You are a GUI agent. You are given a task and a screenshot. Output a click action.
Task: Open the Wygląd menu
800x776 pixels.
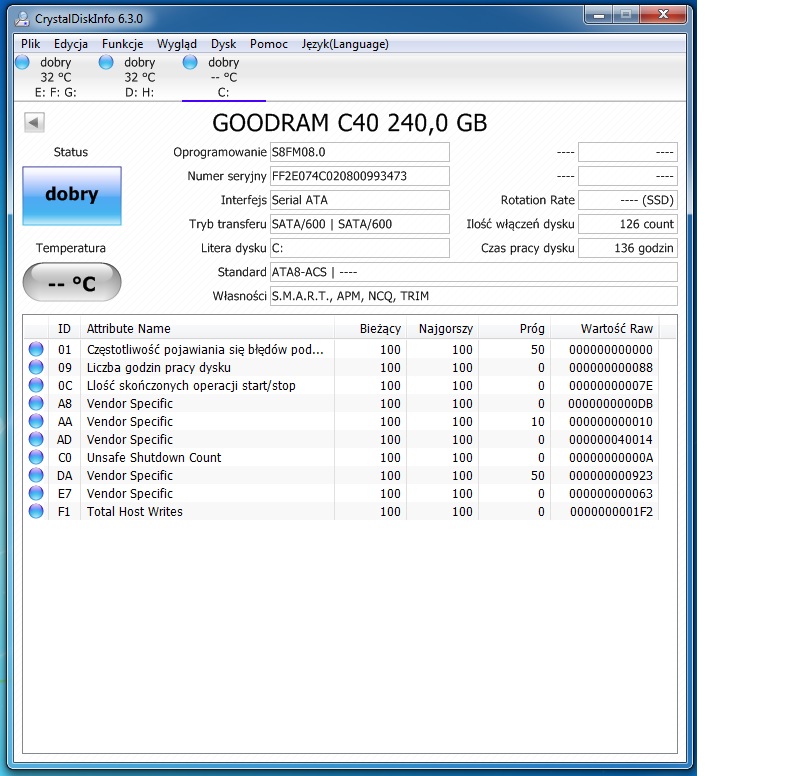pyautogui.click(x=177, y=44)
